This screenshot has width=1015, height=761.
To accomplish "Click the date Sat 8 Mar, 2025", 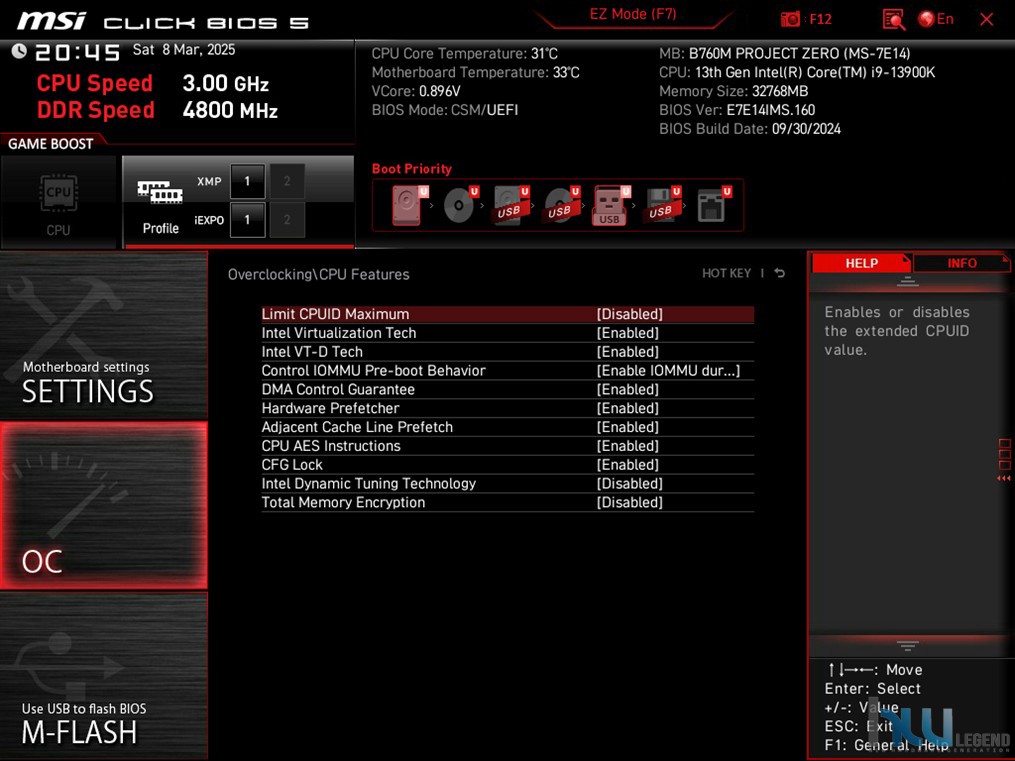I will (184, 50).
